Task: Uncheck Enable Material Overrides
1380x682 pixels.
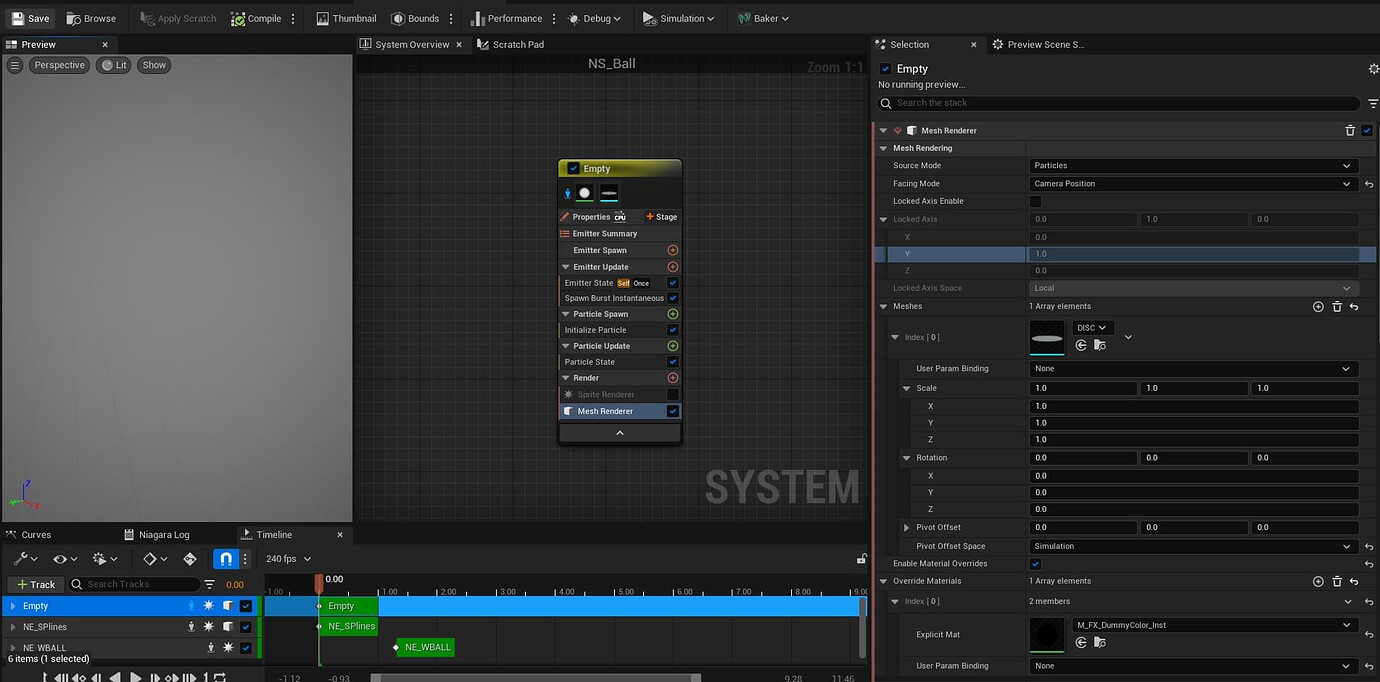Action: (x=1035, y=563)
